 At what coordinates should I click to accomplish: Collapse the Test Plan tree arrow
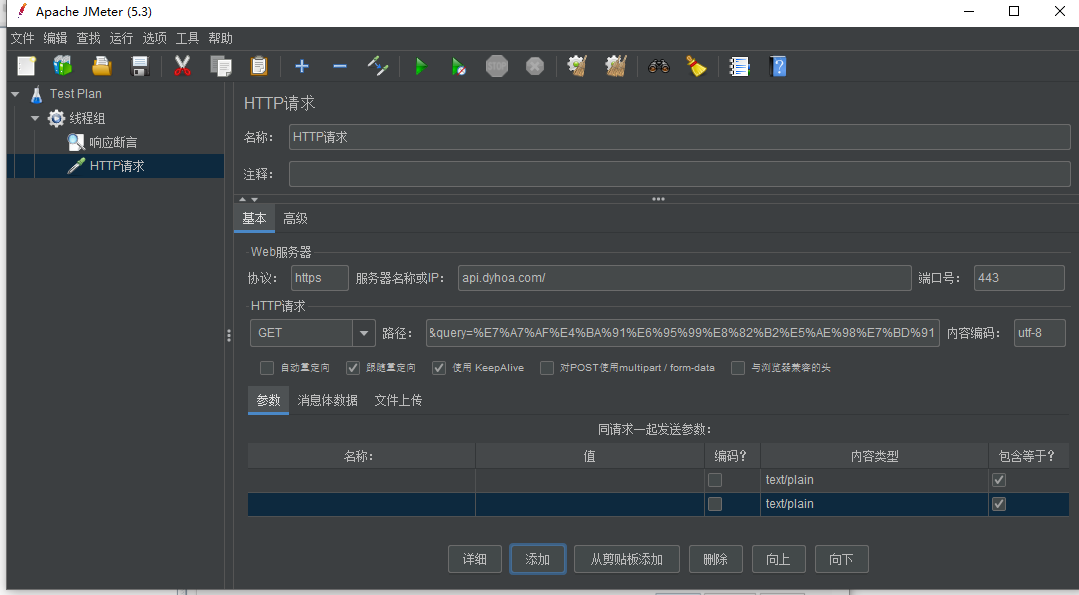pos(15,94)
